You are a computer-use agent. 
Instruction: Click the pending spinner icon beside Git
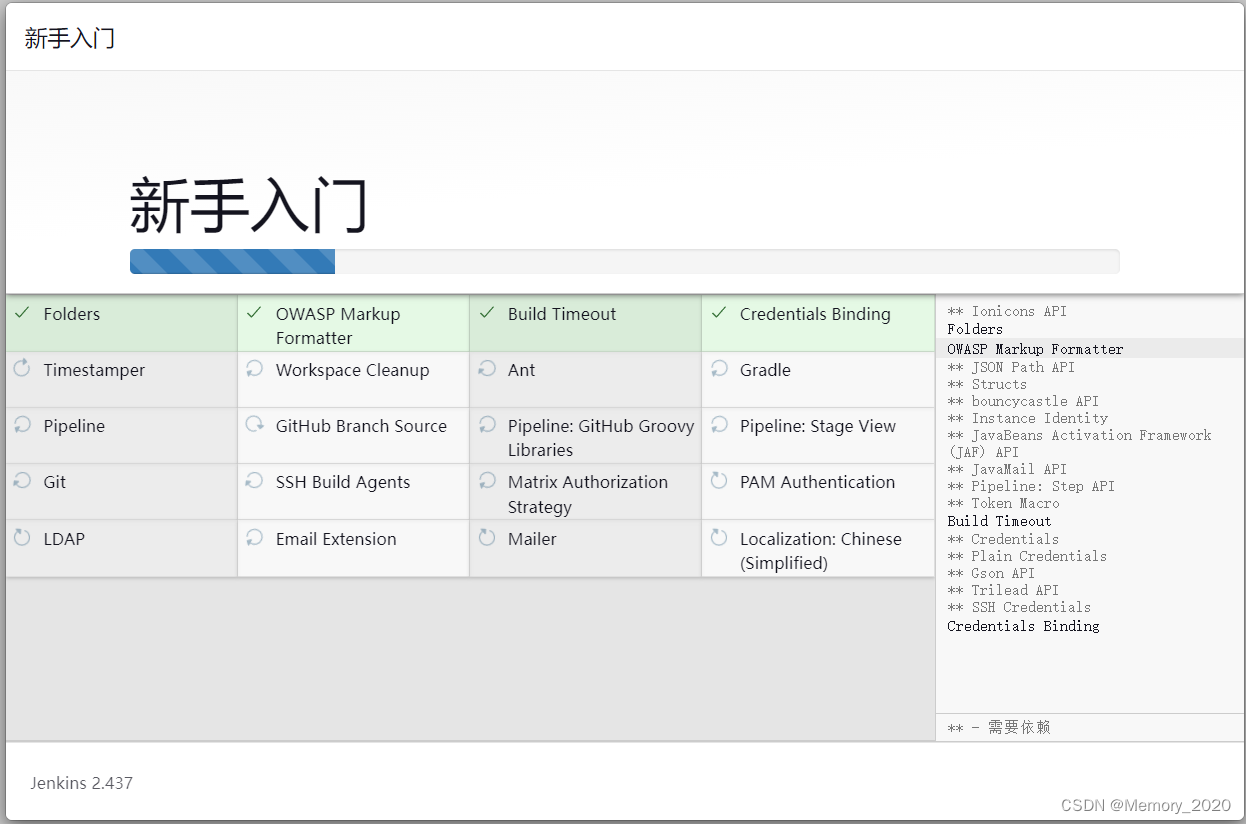pyautogui.click(x=22, y=481)
